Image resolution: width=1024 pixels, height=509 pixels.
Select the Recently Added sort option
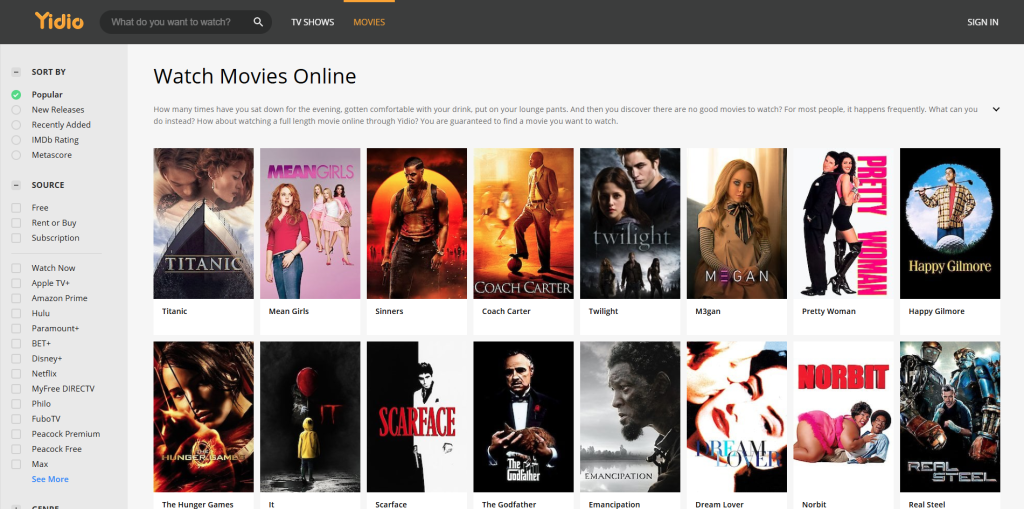[x=16, y=125]
